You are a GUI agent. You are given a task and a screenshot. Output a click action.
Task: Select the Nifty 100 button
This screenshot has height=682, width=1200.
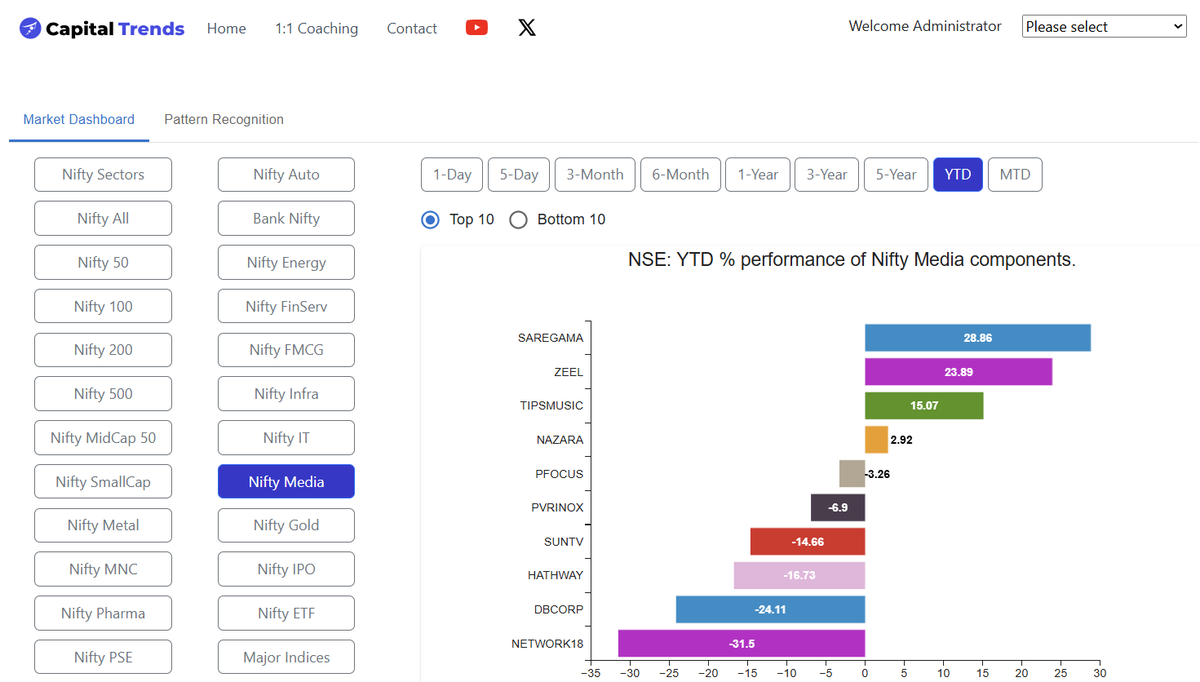(x=103, y=306)
